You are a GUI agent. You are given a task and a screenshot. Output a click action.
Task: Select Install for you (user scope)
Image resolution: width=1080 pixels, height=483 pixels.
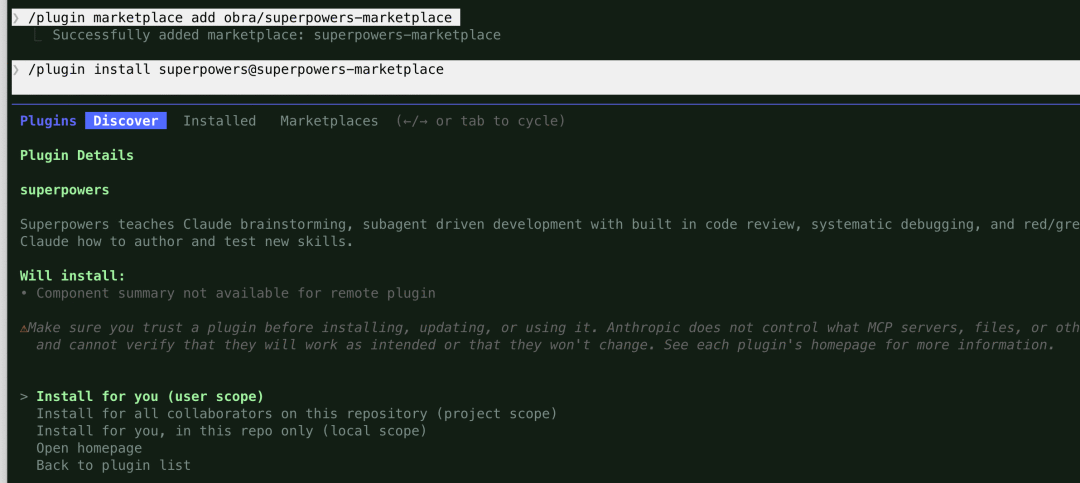click(x=150, y=397)
